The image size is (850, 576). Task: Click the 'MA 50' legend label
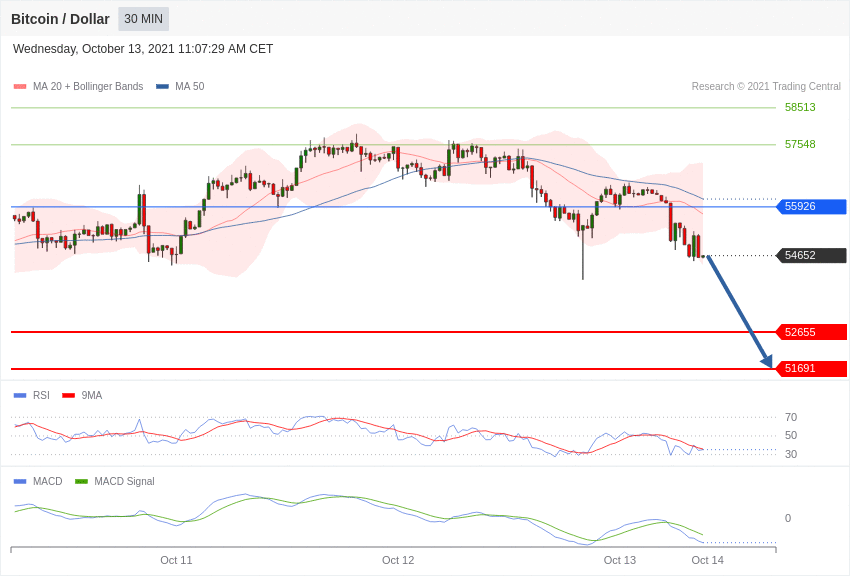[190, 86]
